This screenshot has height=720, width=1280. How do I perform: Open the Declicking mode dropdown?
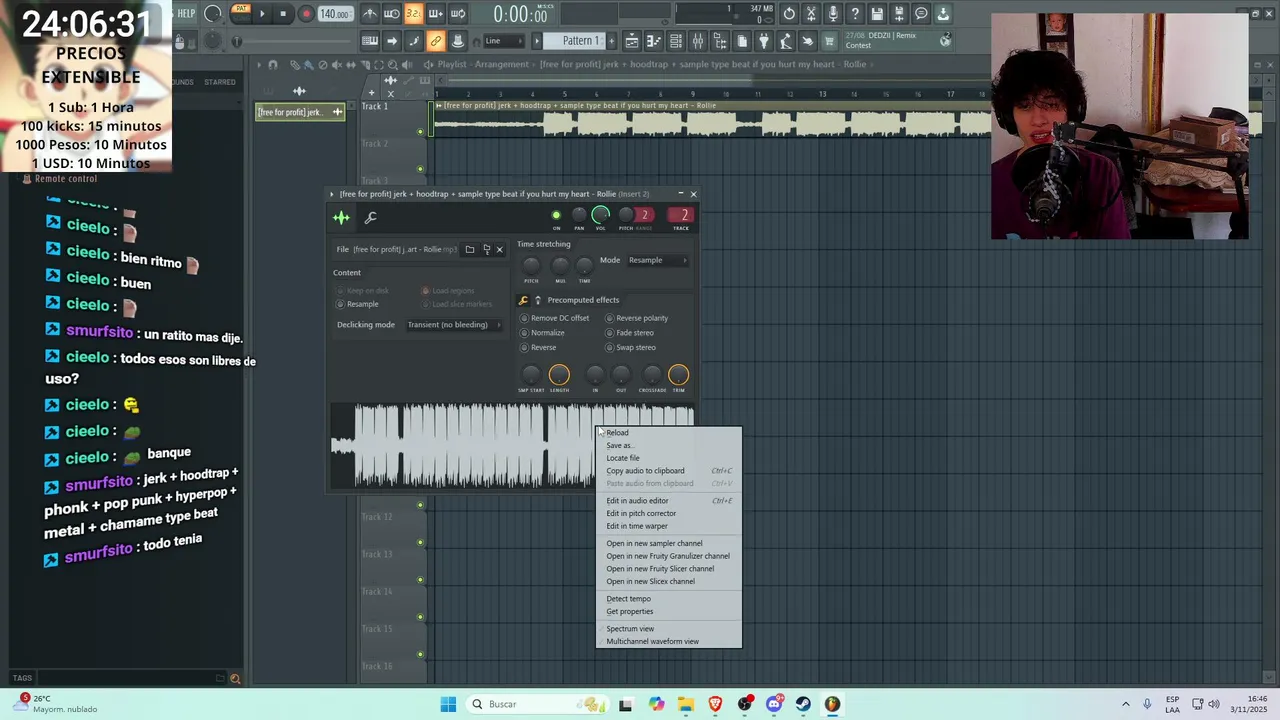coord(454,325)
